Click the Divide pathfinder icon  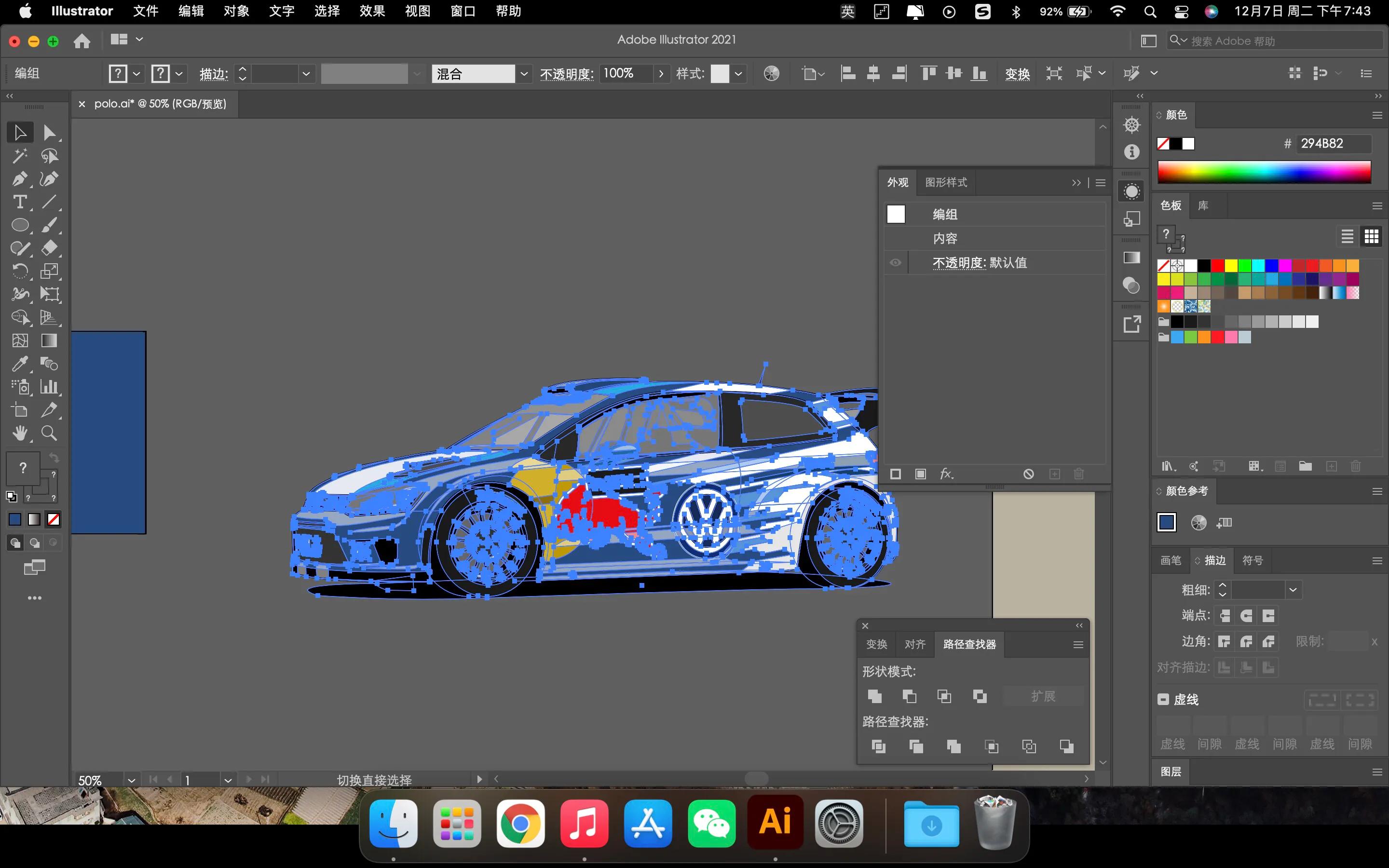click(x=878, y=746)
